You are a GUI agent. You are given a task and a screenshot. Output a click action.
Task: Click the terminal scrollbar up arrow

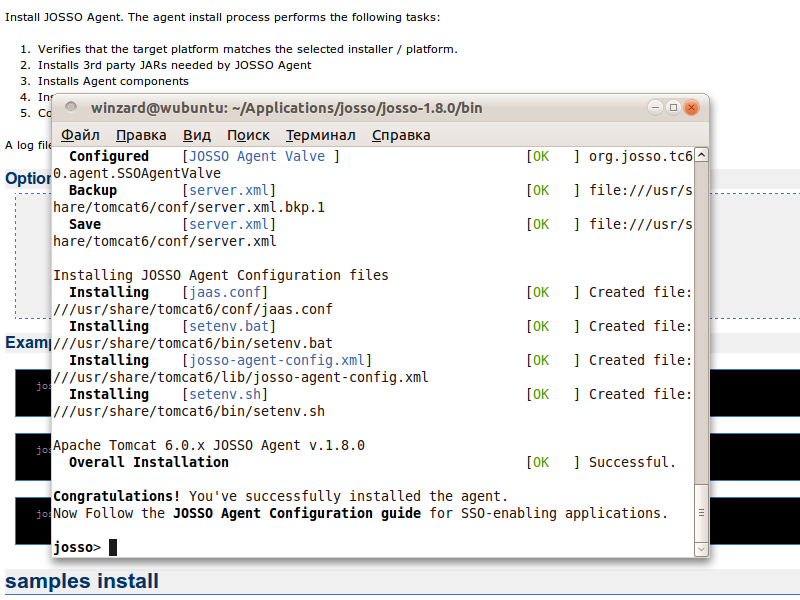coord(702,155)
